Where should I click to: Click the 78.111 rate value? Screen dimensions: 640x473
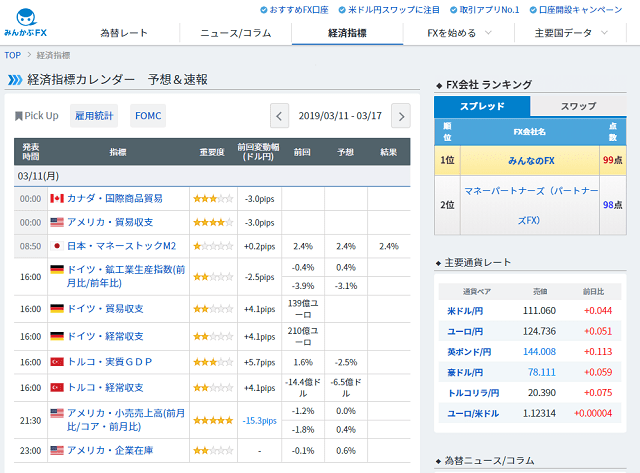[542, 372]
